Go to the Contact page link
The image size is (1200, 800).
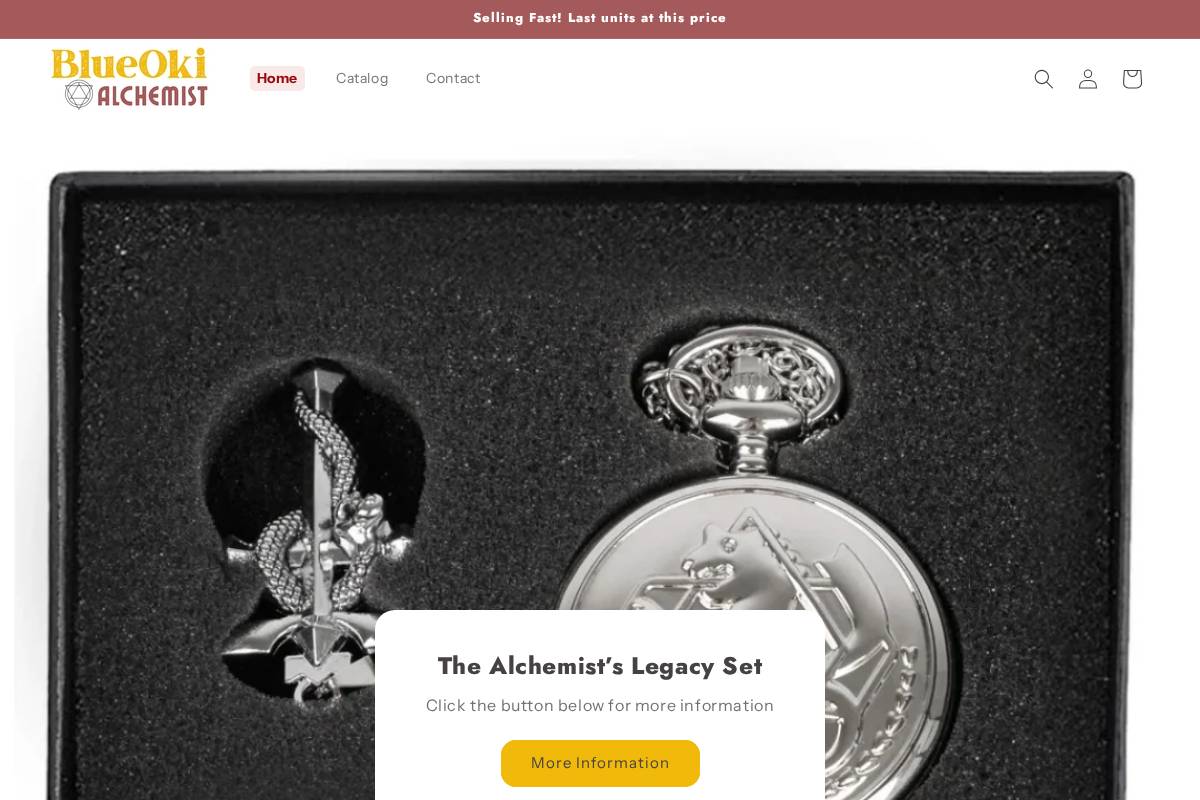click(453, 78)
